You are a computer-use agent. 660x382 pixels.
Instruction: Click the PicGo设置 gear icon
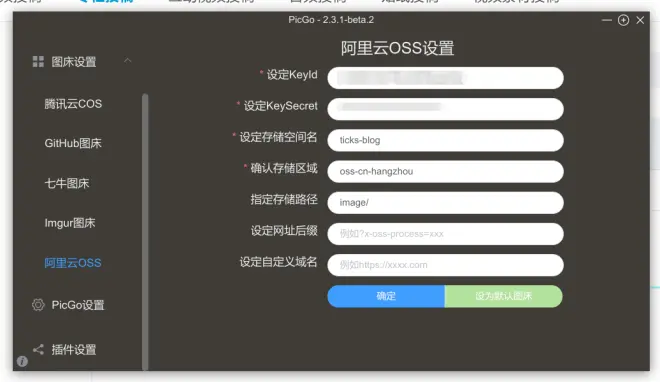[x=38, y=305]
